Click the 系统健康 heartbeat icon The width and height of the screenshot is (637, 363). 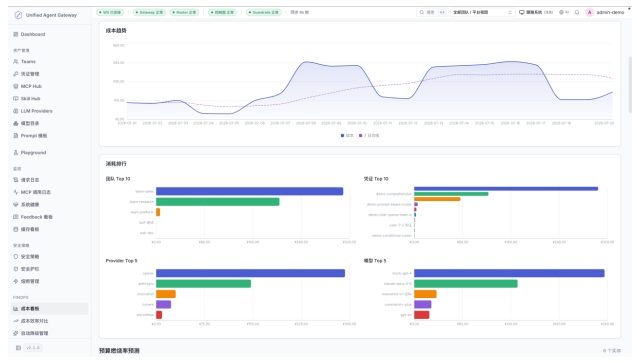(x=16, y=205)
